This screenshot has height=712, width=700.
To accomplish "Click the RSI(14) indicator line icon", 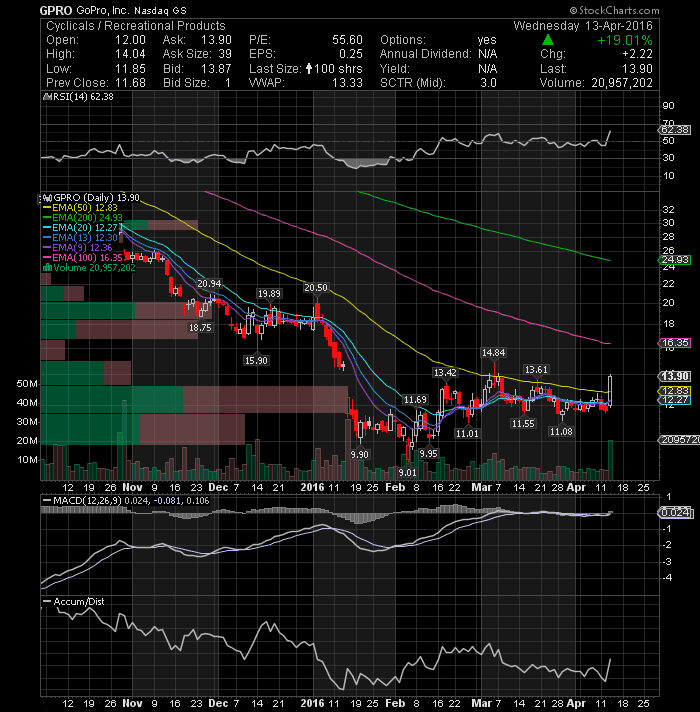I will tap(46, 97).
